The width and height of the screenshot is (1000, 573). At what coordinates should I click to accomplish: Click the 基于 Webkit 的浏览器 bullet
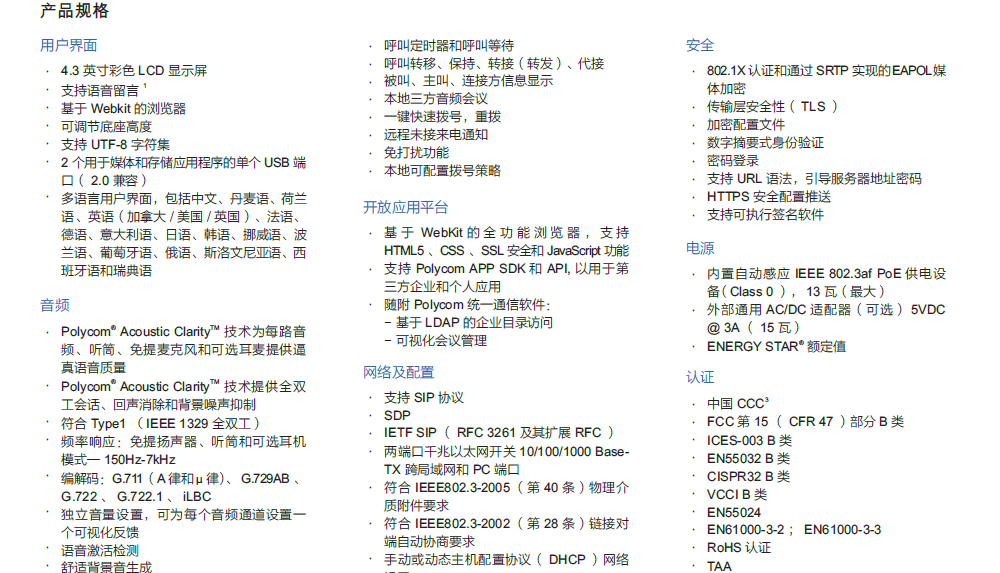click(x=123, y=108)
